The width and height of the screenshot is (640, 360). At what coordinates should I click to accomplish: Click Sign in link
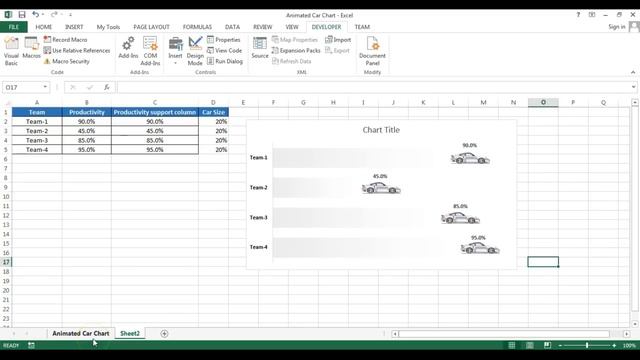[617, 27]
